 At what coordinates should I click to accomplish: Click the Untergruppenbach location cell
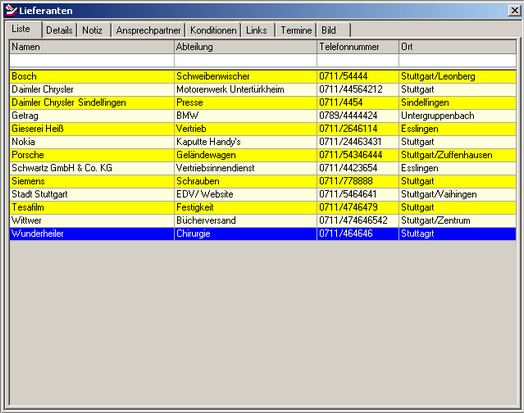click(x=457, y=116)
